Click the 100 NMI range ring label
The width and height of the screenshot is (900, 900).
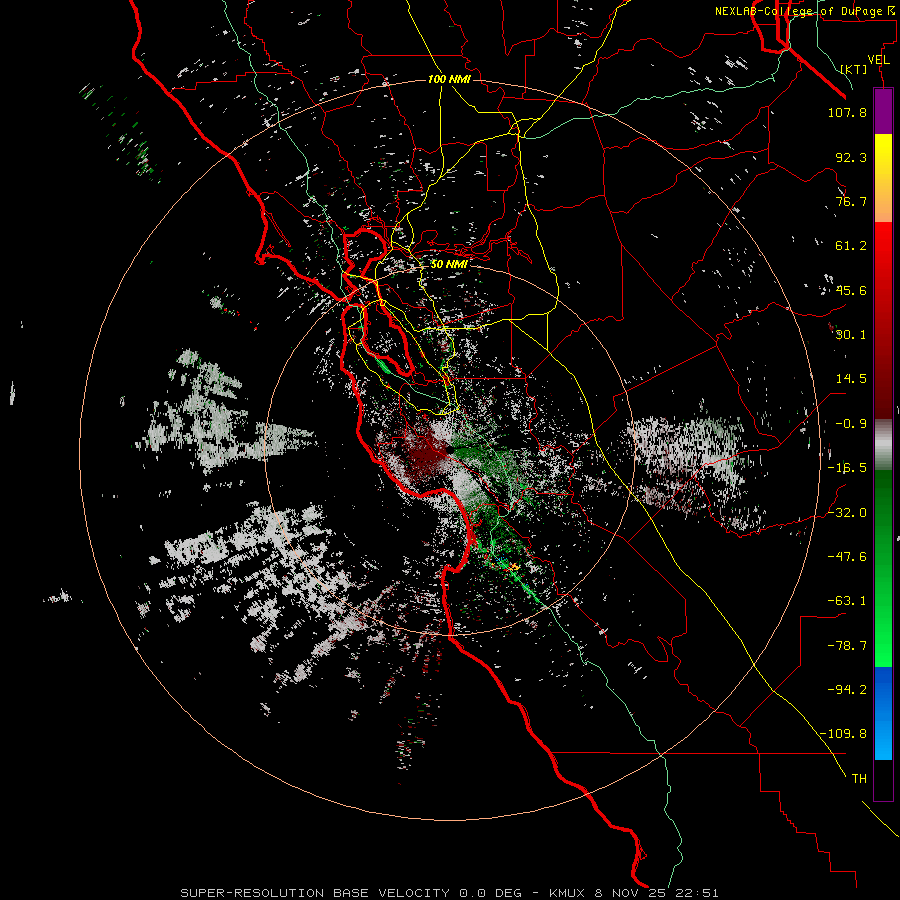449,79
